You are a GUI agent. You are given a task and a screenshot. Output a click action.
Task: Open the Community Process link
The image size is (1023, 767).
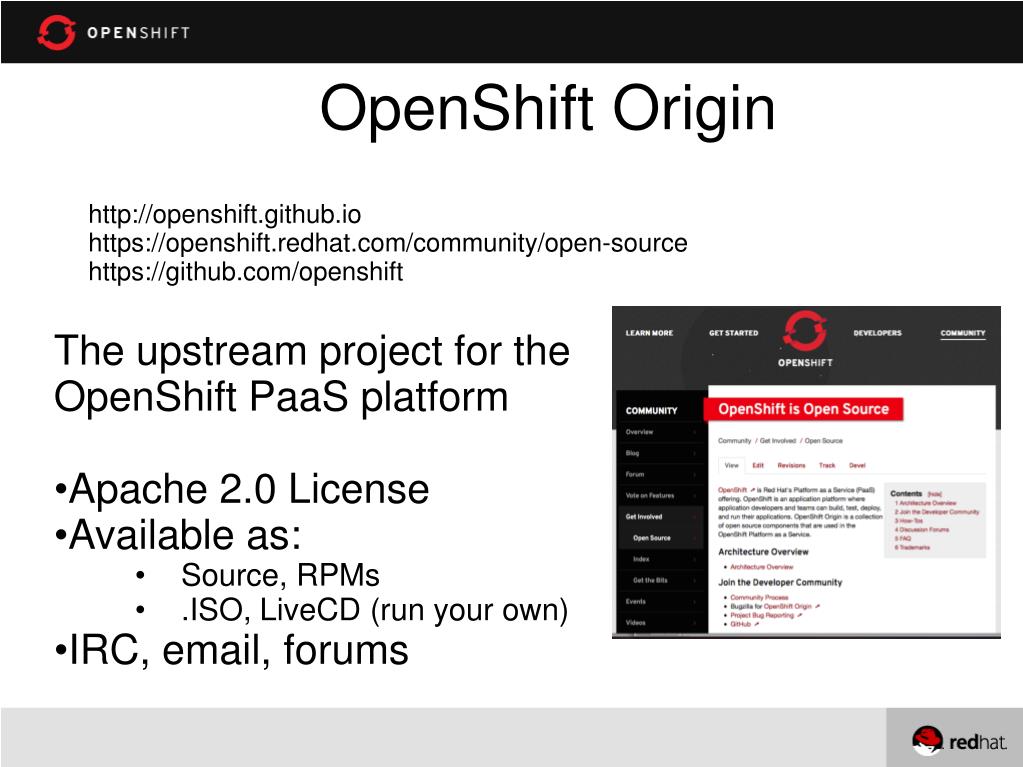pyautogui.click(x=759, y=597)
